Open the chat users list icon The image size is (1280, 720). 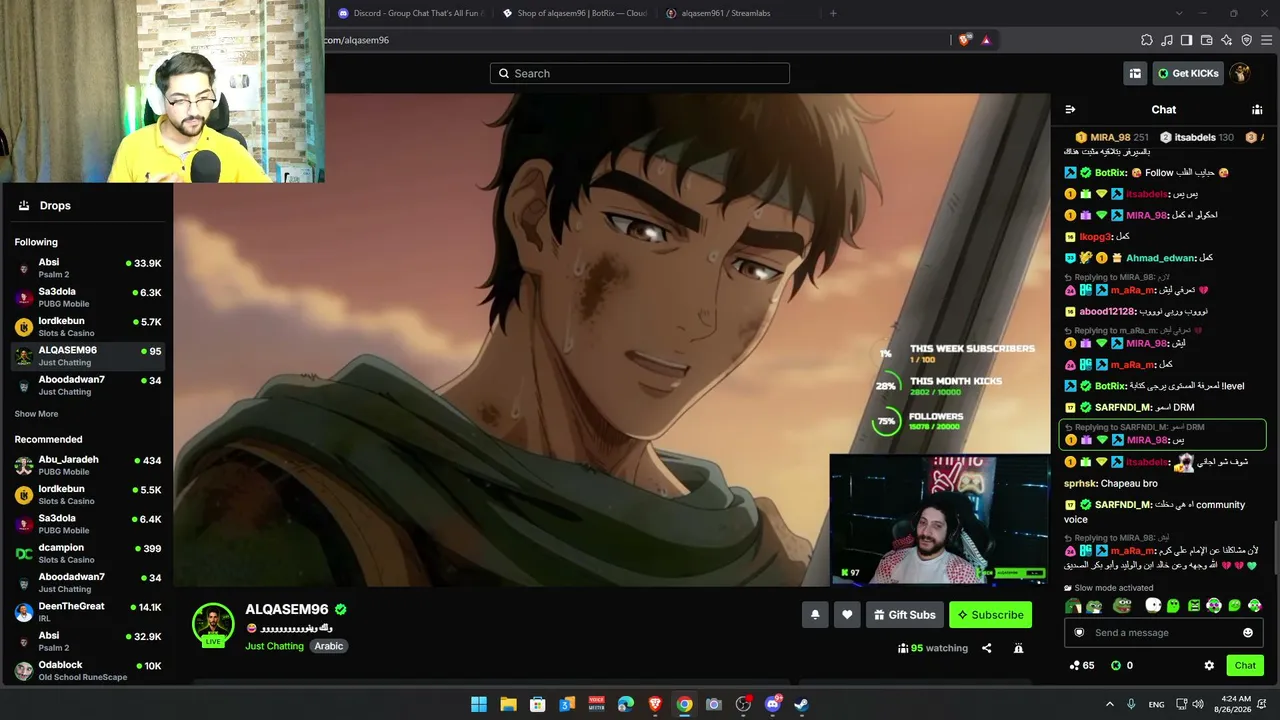click(1257, 109)
